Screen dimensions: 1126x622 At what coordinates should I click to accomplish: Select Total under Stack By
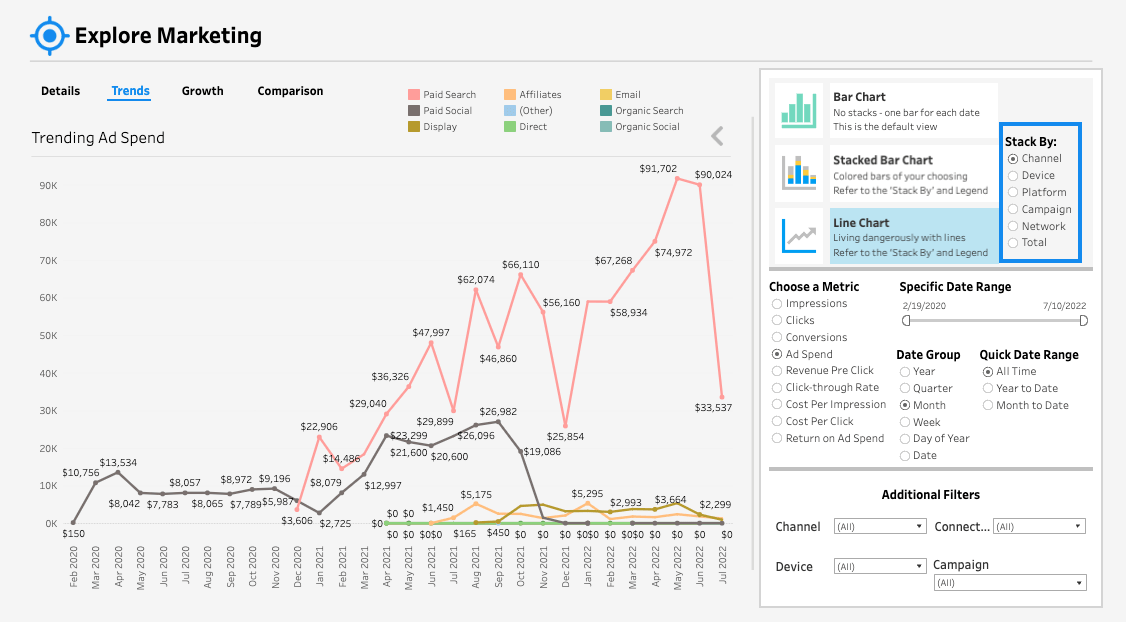pyautogui.click(x=1013, y=242)
